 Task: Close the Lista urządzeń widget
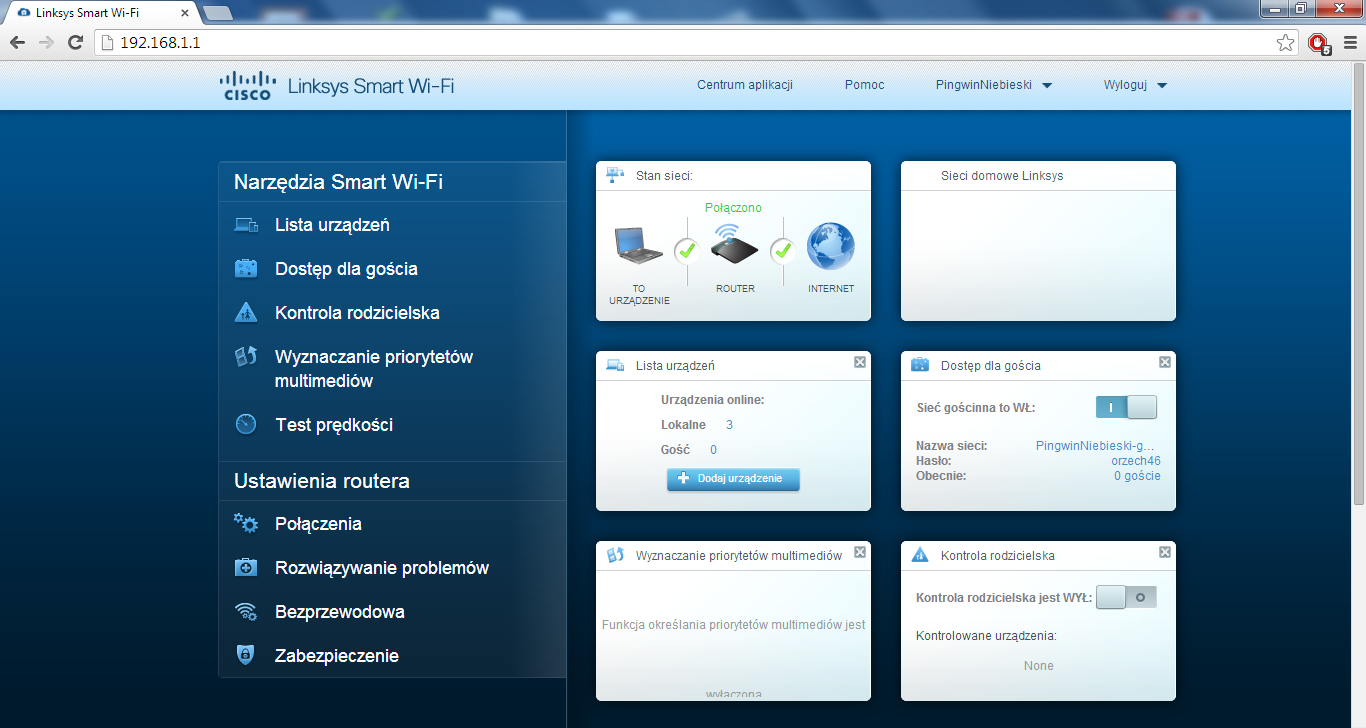click(860, 362)
